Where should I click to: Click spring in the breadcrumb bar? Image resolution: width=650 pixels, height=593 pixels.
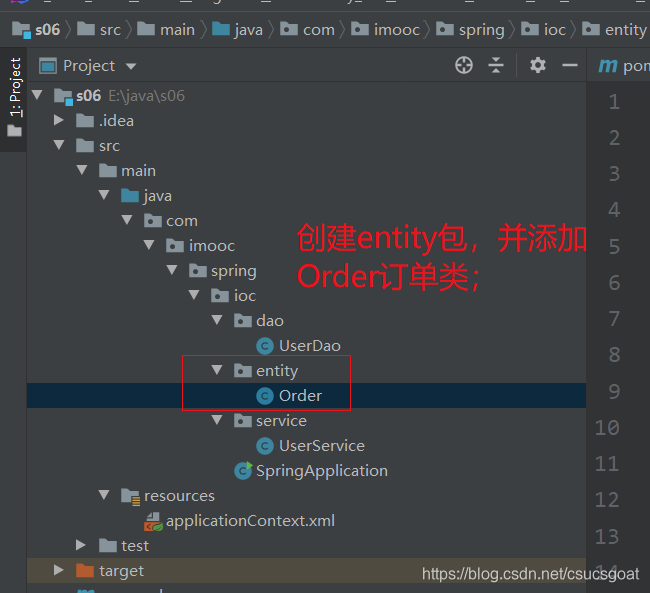pos(482,31)
